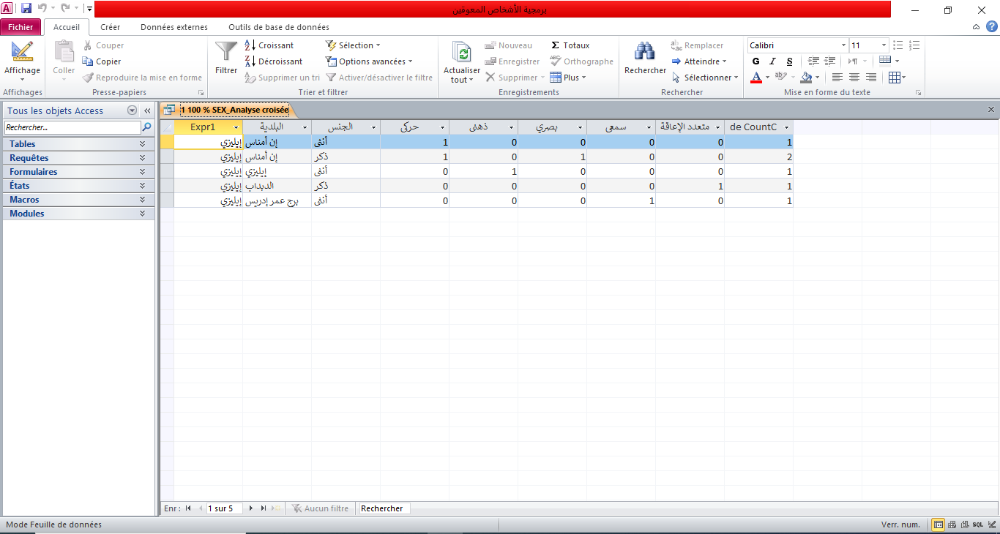This screenshot has height=534, width=1000.
Task: Expand the Tables group
Action: click(78, 144)
